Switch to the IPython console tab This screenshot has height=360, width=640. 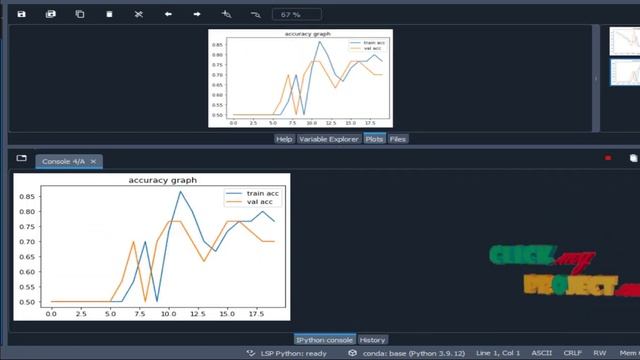click(x=324, y=340)
